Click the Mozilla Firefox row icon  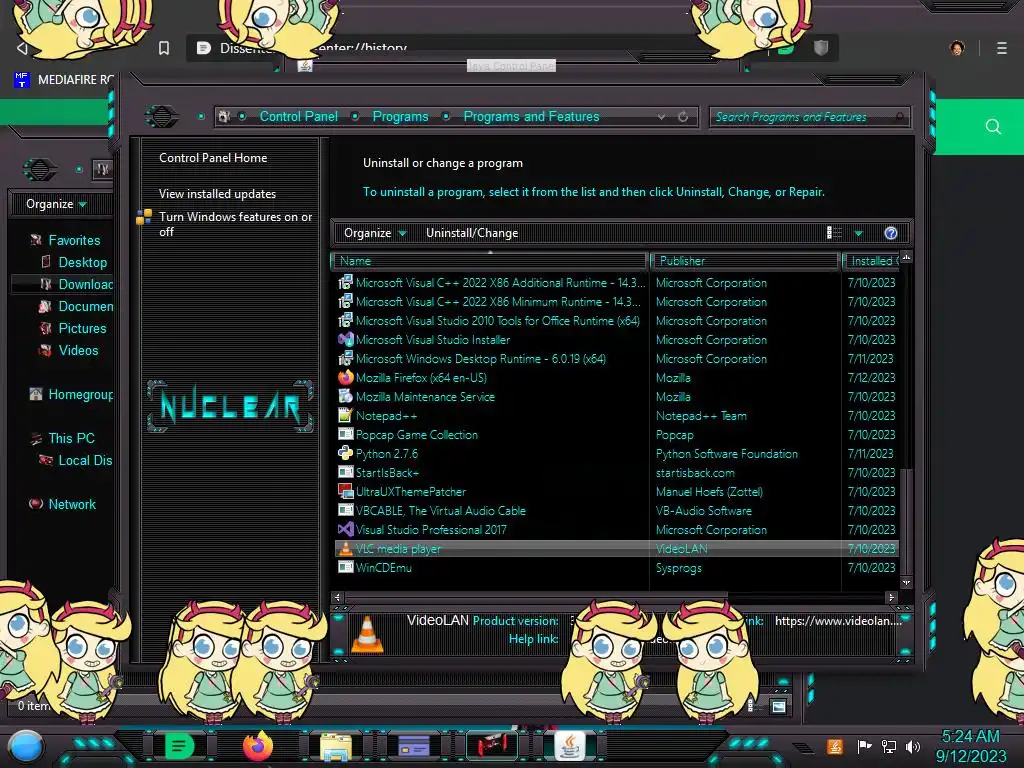[x=345, y=377]
